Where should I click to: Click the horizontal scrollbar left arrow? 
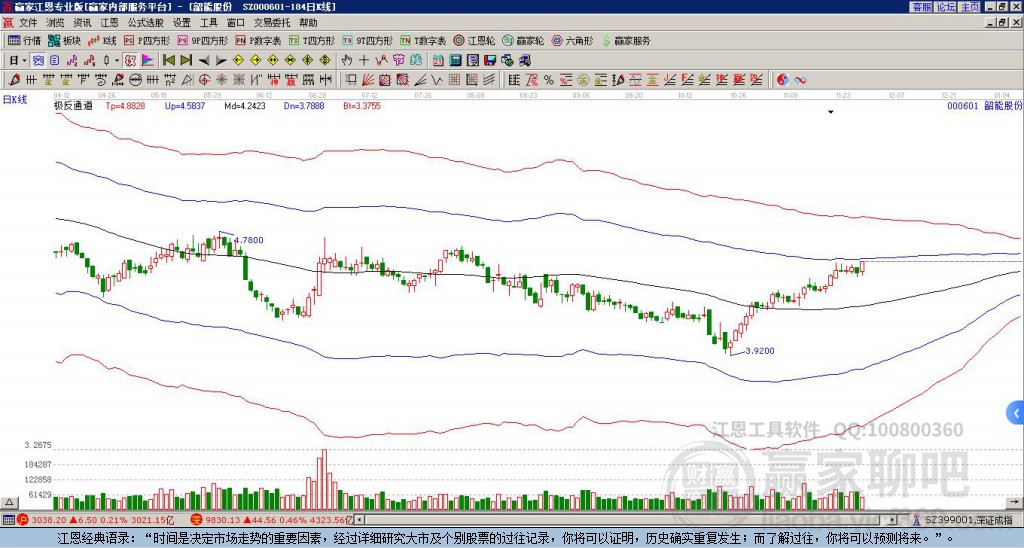pos(359,520)
